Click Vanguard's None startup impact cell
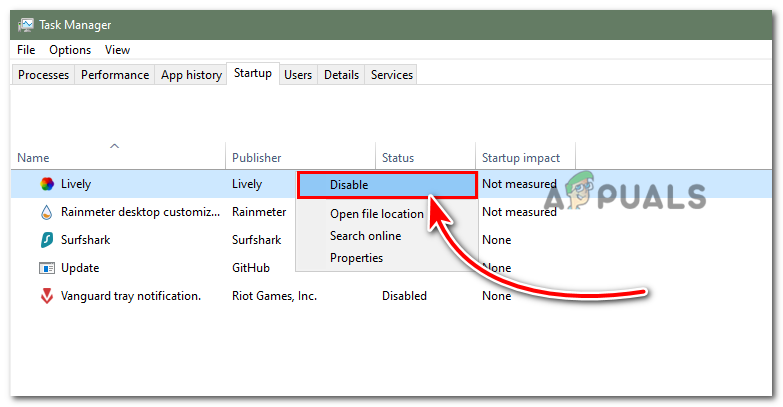The height and width of the screenshot is (407, 783). click(496, 296)
